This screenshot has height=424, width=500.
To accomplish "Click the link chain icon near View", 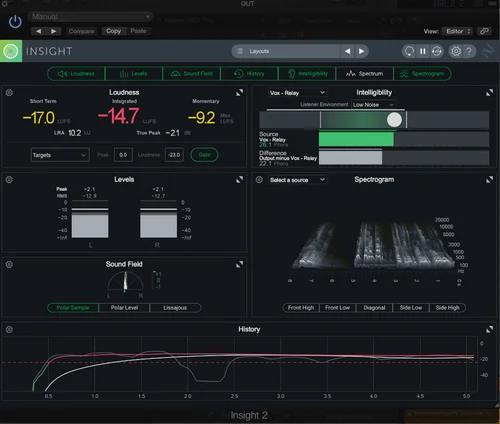I will (x=484, y=31).
